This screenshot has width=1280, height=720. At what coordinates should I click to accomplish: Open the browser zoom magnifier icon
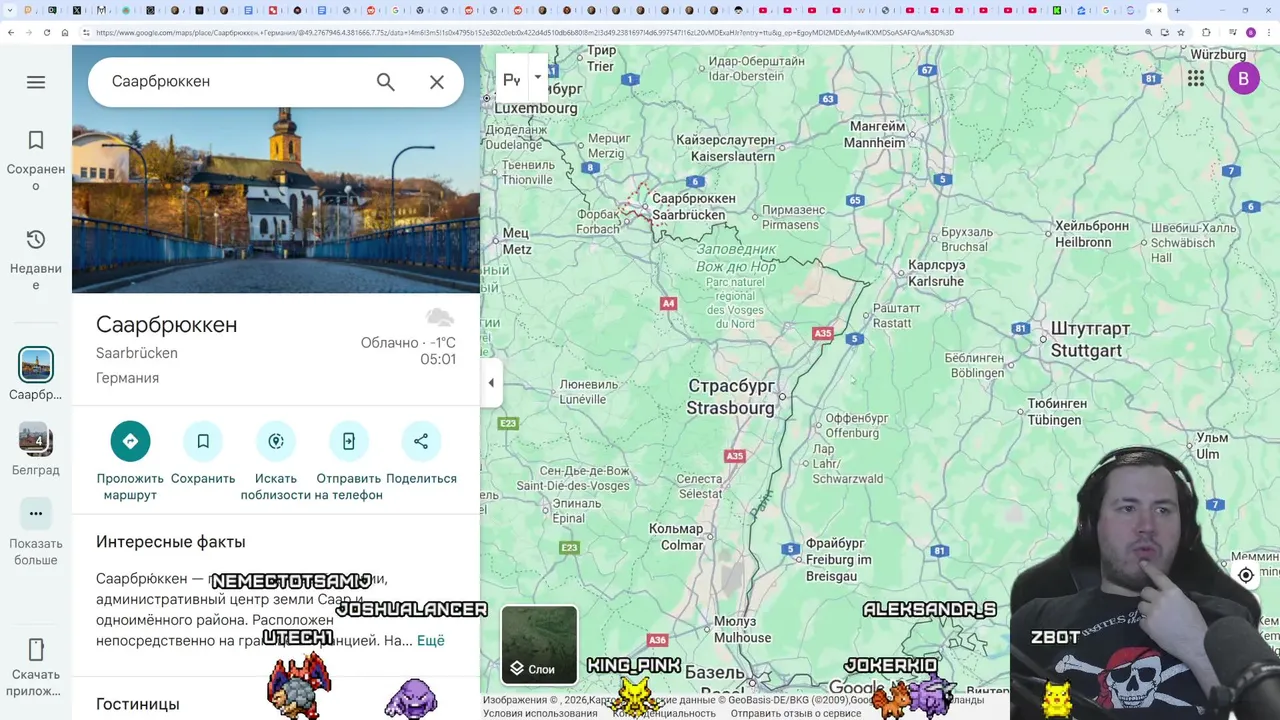[1148, 32]
